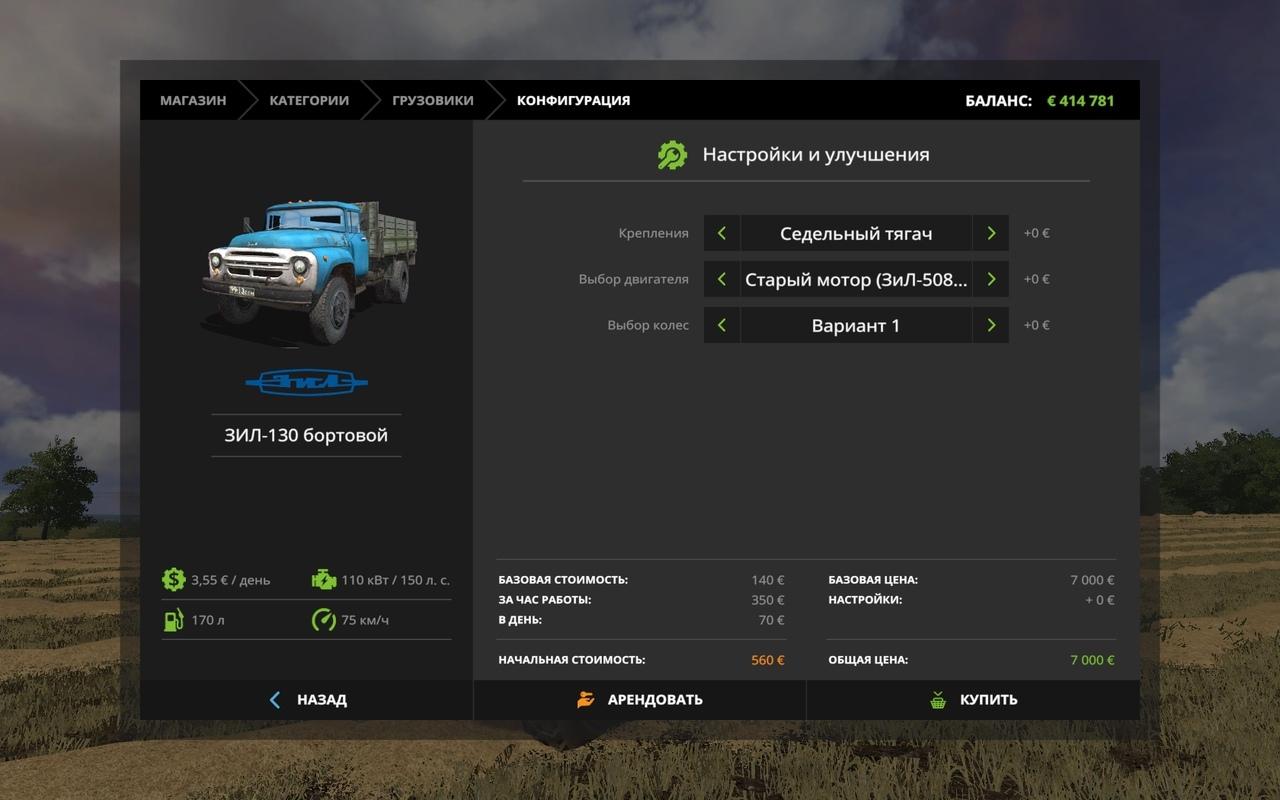Click the shopping basket buy icon

point(938,700)
